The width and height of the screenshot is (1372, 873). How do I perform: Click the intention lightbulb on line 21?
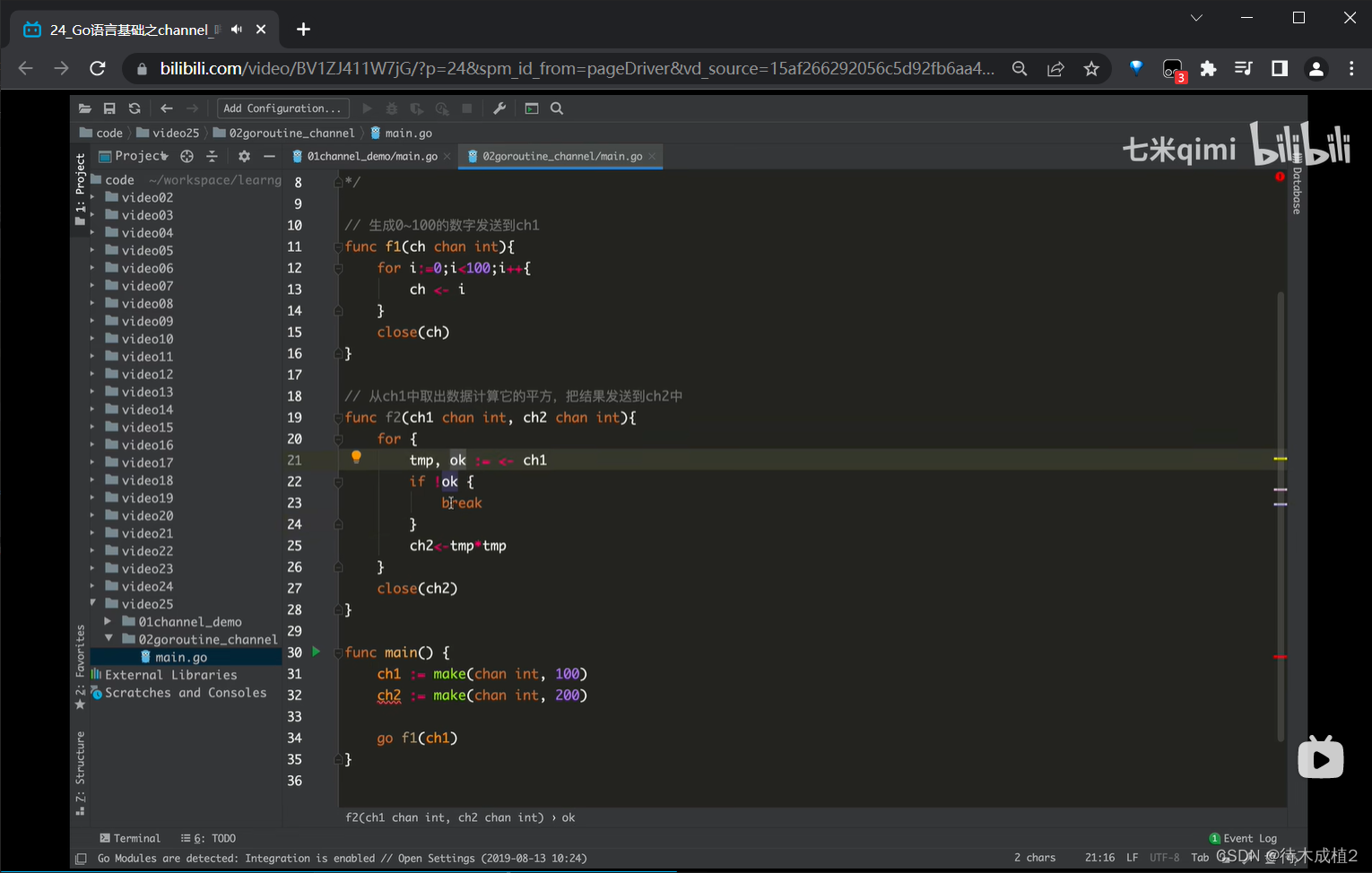pos(356,457)
